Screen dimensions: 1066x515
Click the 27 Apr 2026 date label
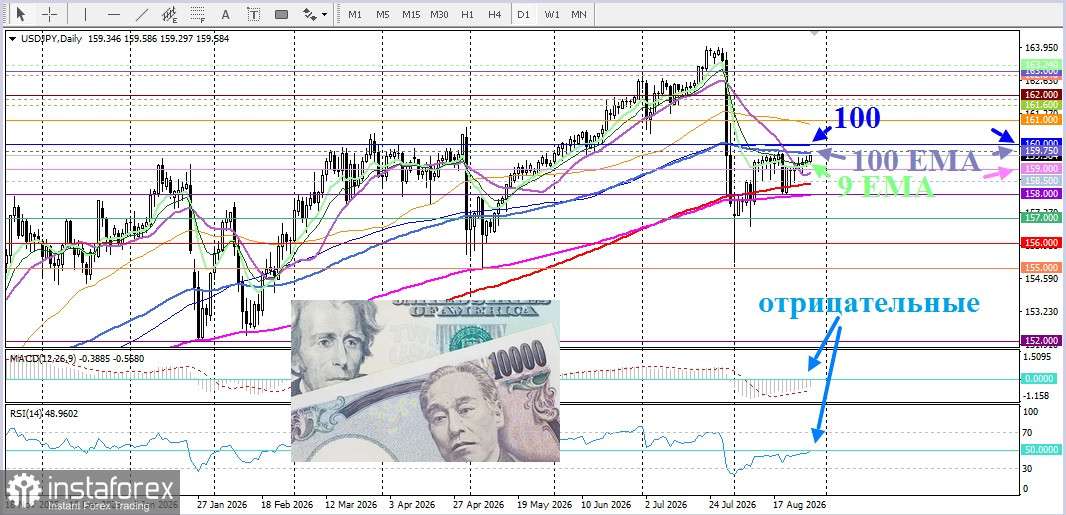pos(479,505)
